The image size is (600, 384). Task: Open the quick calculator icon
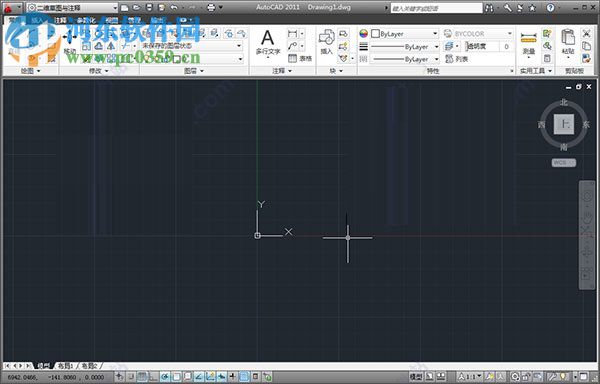pyautogui.click(x=547, y=59)
